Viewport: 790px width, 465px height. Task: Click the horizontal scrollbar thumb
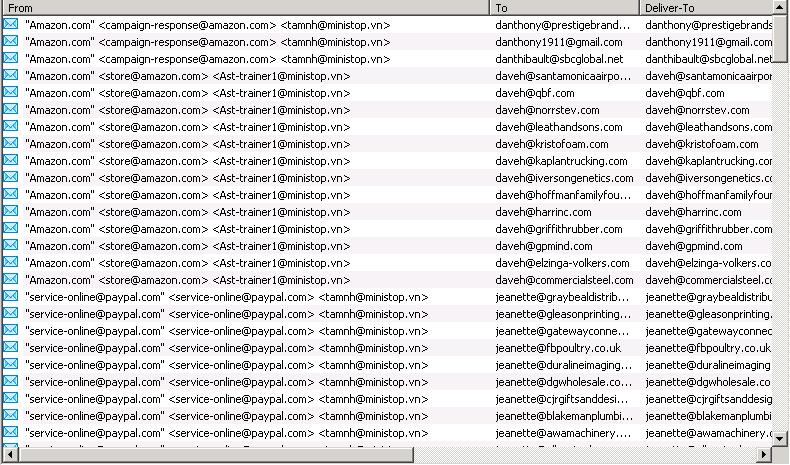pyautogui.click(x=216, y=455)
